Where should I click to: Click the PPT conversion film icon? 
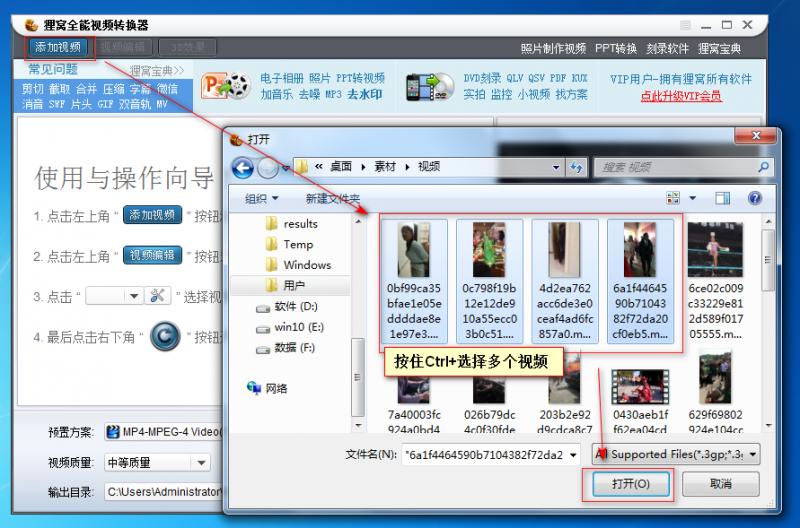point(225,86)
